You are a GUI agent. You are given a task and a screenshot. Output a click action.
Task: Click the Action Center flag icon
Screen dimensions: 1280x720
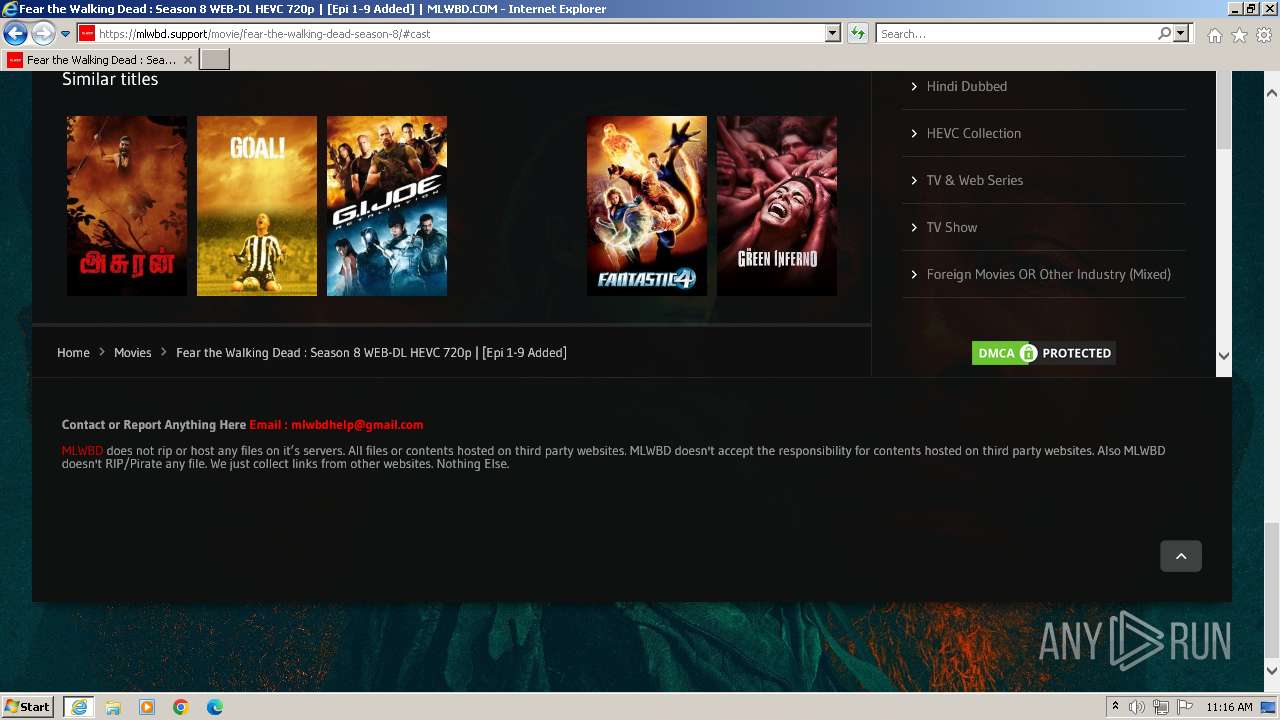1185,707
